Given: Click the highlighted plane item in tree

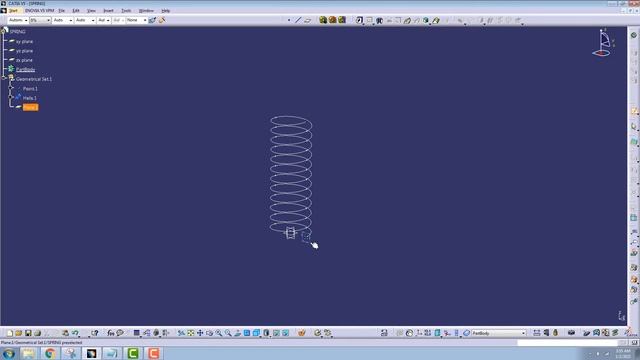Looking at the screenshot, I should tap(30, 107).
